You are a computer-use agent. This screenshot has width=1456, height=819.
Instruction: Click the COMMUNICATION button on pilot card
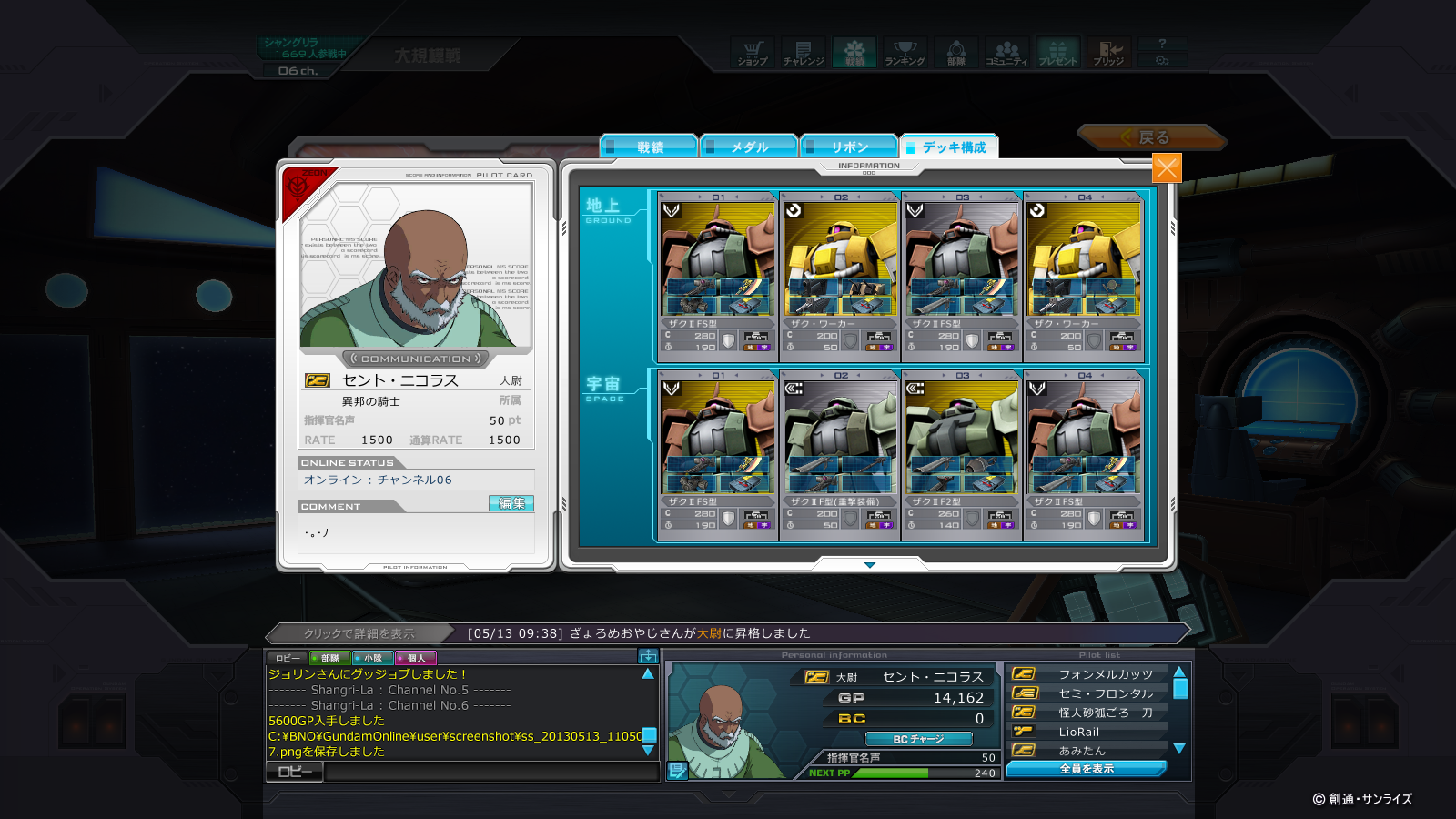(x=416, y=359)
